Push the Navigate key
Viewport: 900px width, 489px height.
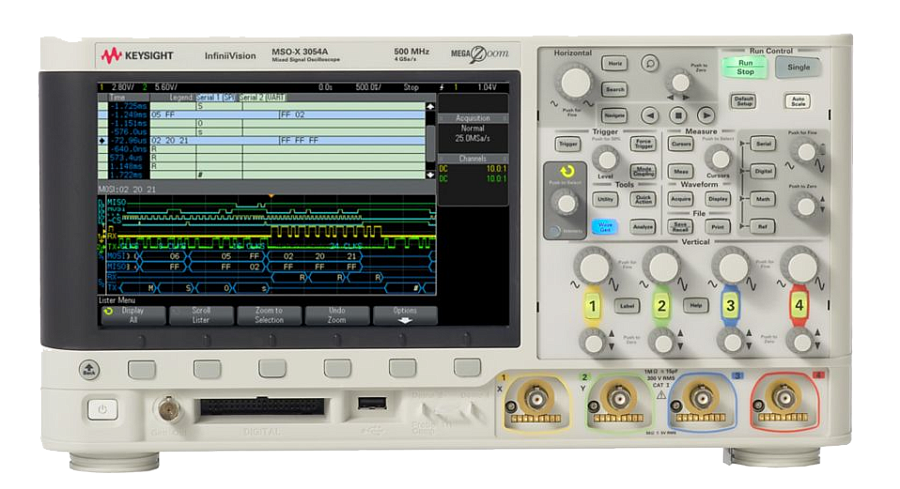[x=614, y=115]
